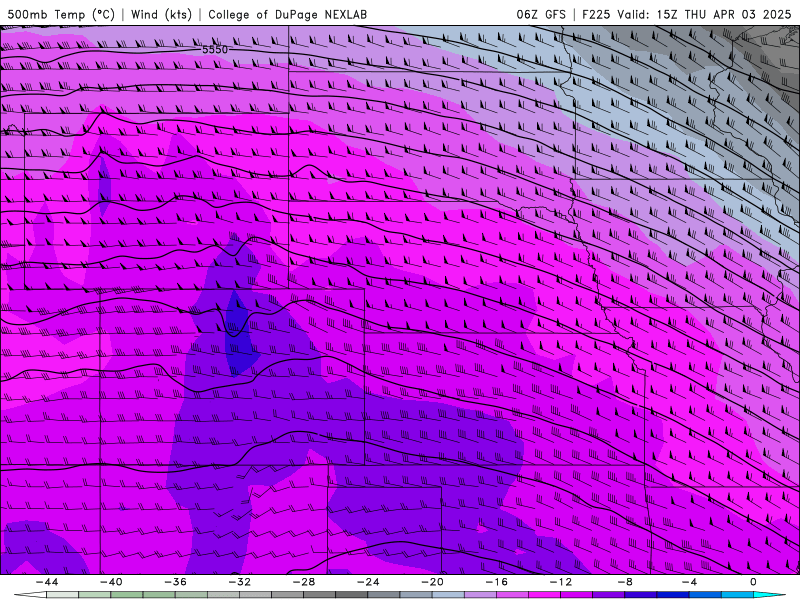
Task: Click the -4 colorbar label
Action: click(689, 582)
